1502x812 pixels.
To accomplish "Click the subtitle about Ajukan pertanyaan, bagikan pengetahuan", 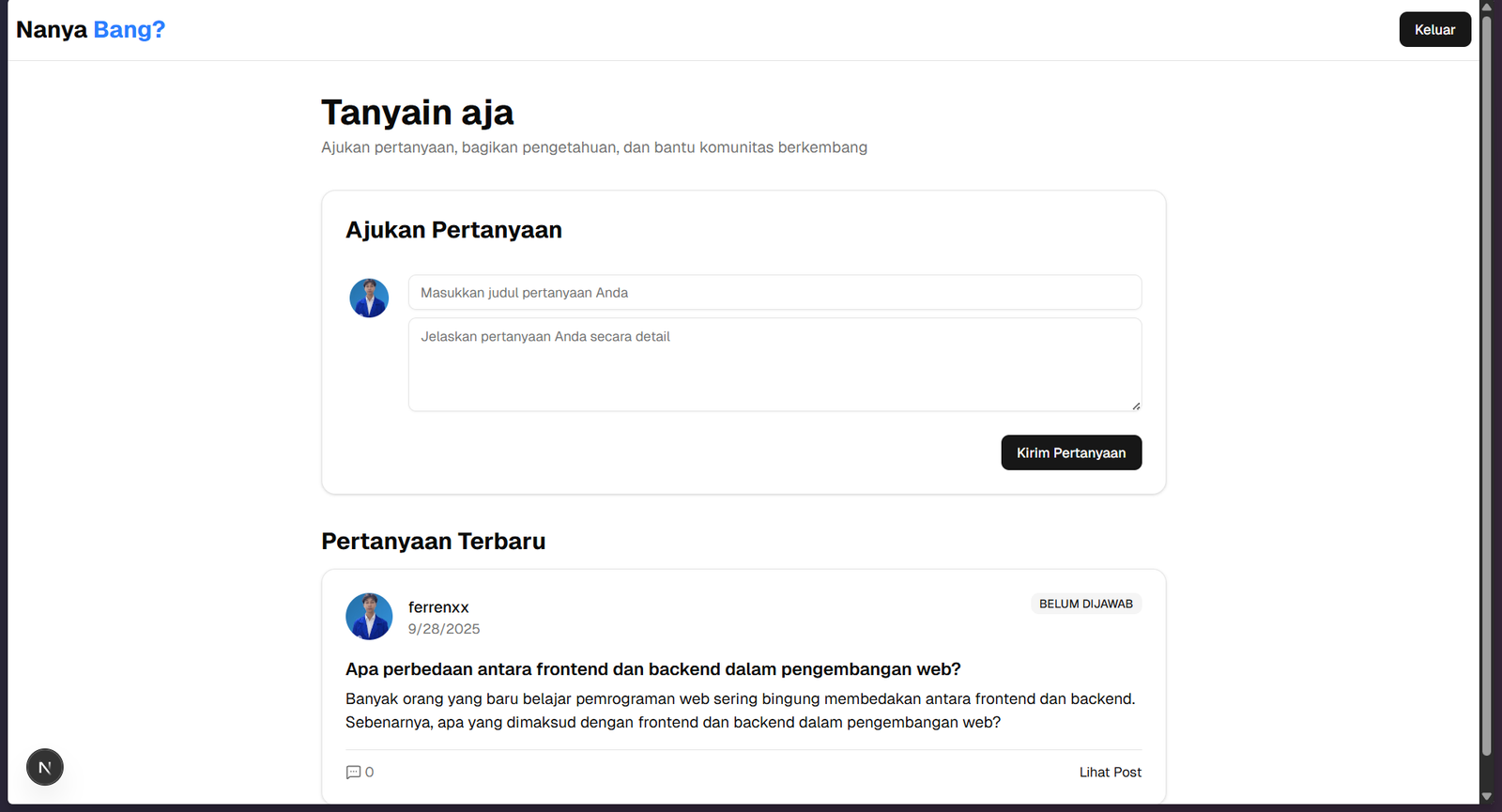I will pos(594,147).
